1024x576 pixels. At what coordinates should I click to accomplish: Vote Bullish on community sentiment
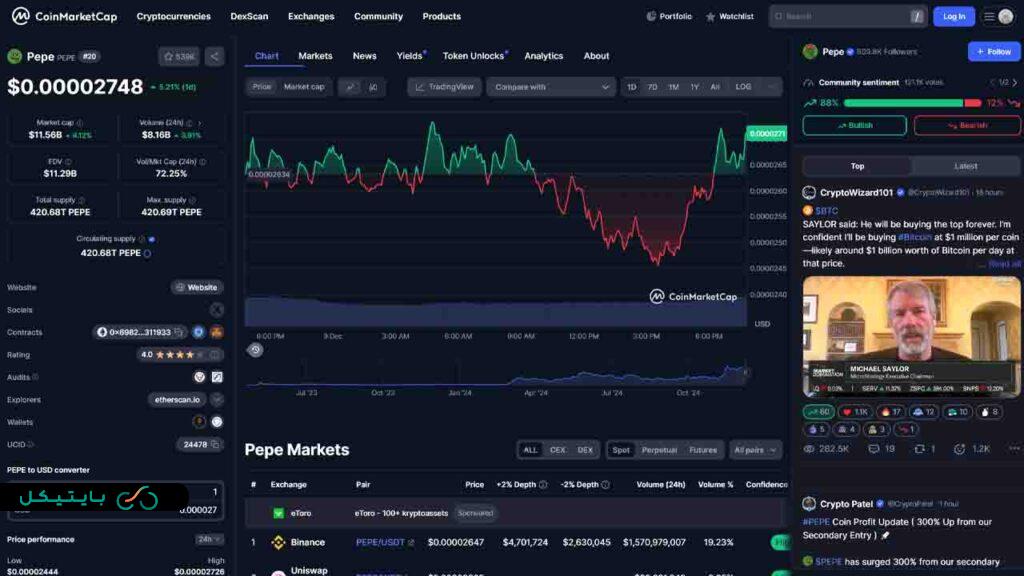coord(854,125)
